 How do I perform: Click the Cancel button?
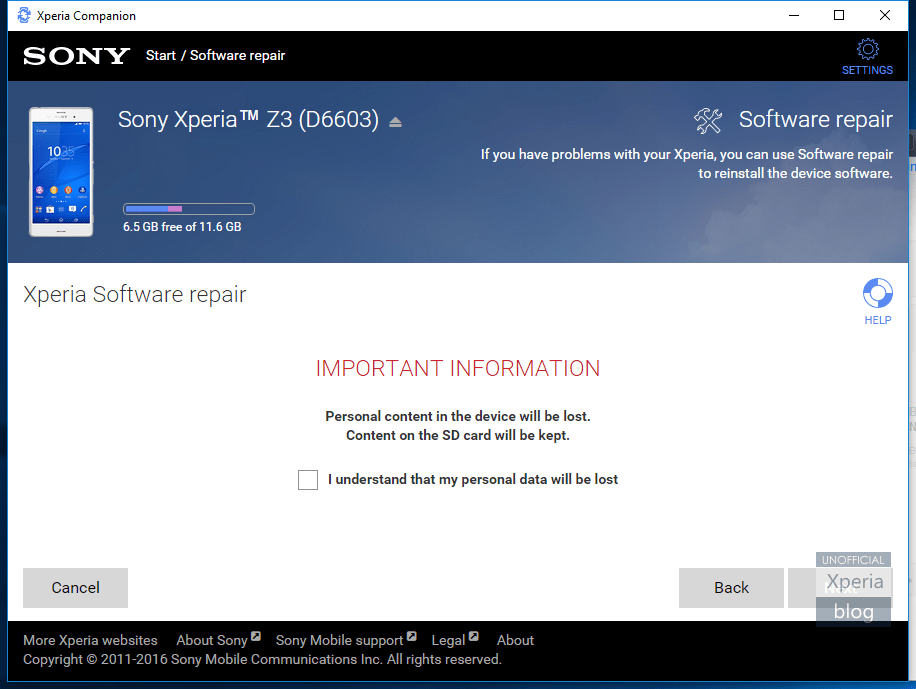click(x=75, y=588)
